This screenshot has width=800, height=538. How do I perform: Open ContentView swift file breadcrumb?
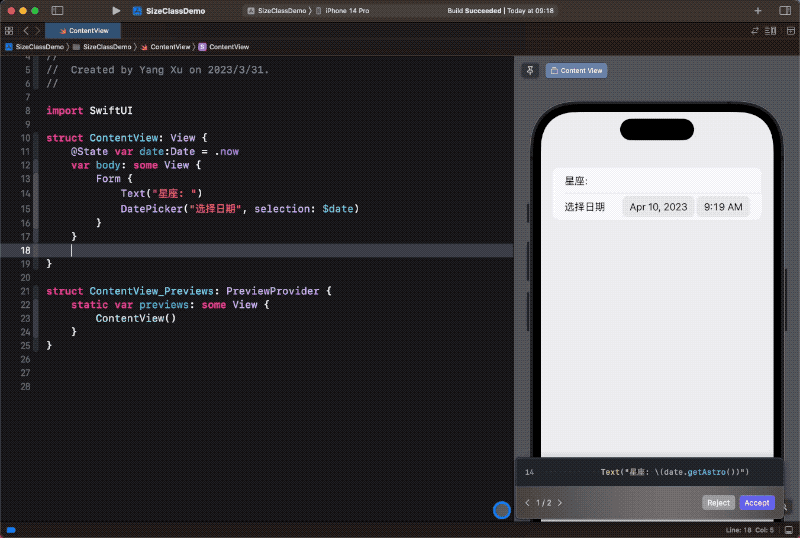[x=165, y=46]
